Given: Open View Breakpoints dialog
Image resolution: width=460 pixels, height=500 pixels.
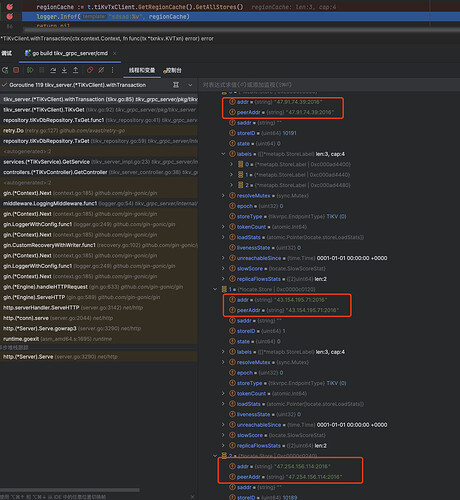Looking at the screenshot, I should click(x=90, y=70).
